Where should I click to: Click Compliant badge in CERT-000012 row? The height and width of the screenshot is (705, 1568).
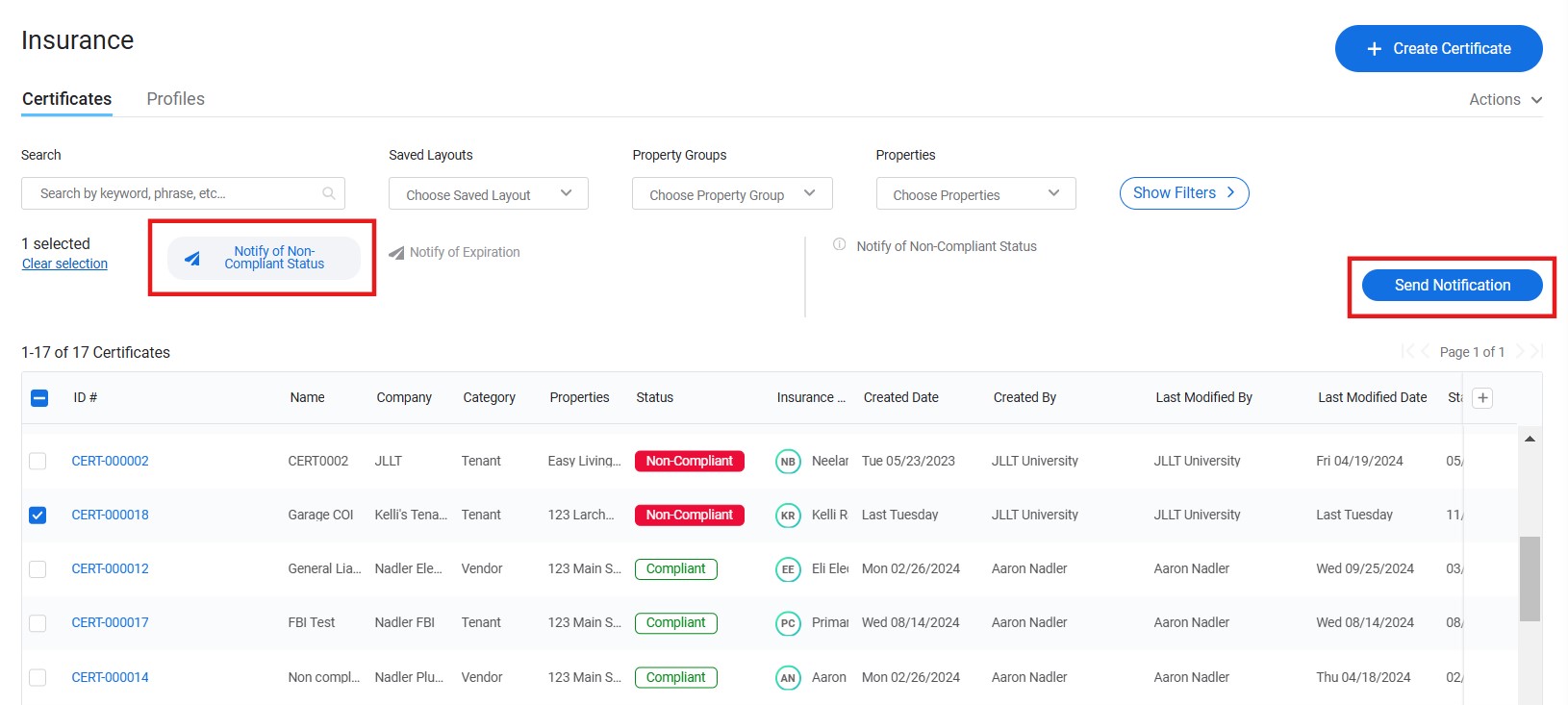[x=675, y=569]
